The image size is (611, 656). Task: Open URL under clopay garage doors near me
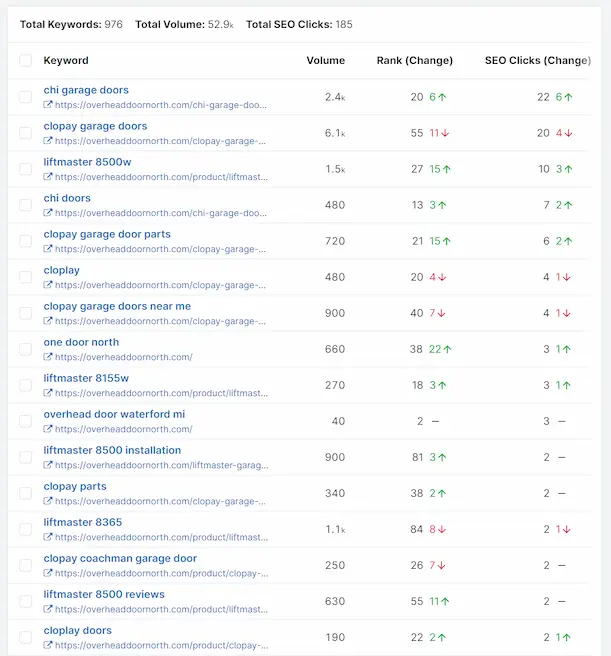(160, 321)
